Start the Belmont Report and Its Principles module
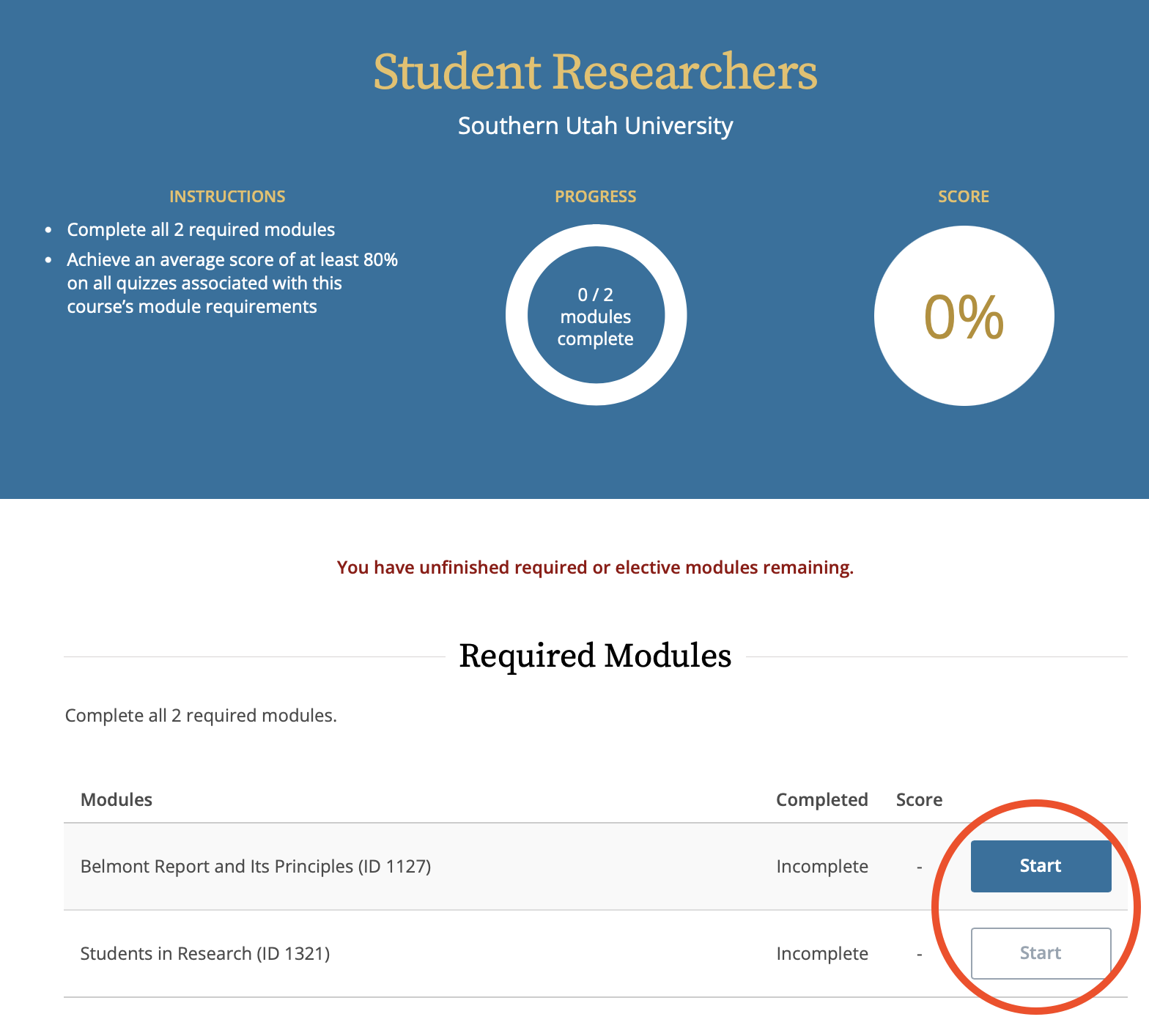 pos(1041,866)
